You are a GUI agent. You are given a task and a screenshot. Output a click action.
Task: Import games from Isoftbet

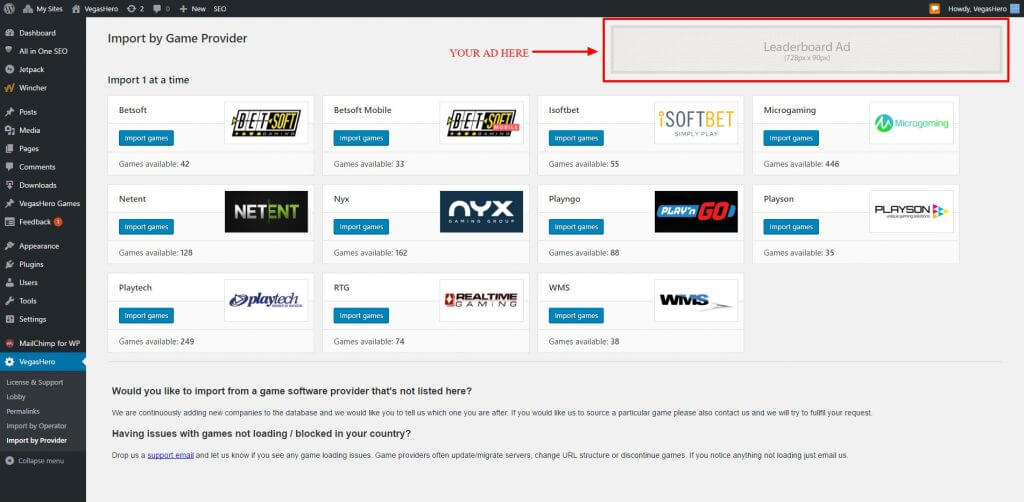click(576, 138)
